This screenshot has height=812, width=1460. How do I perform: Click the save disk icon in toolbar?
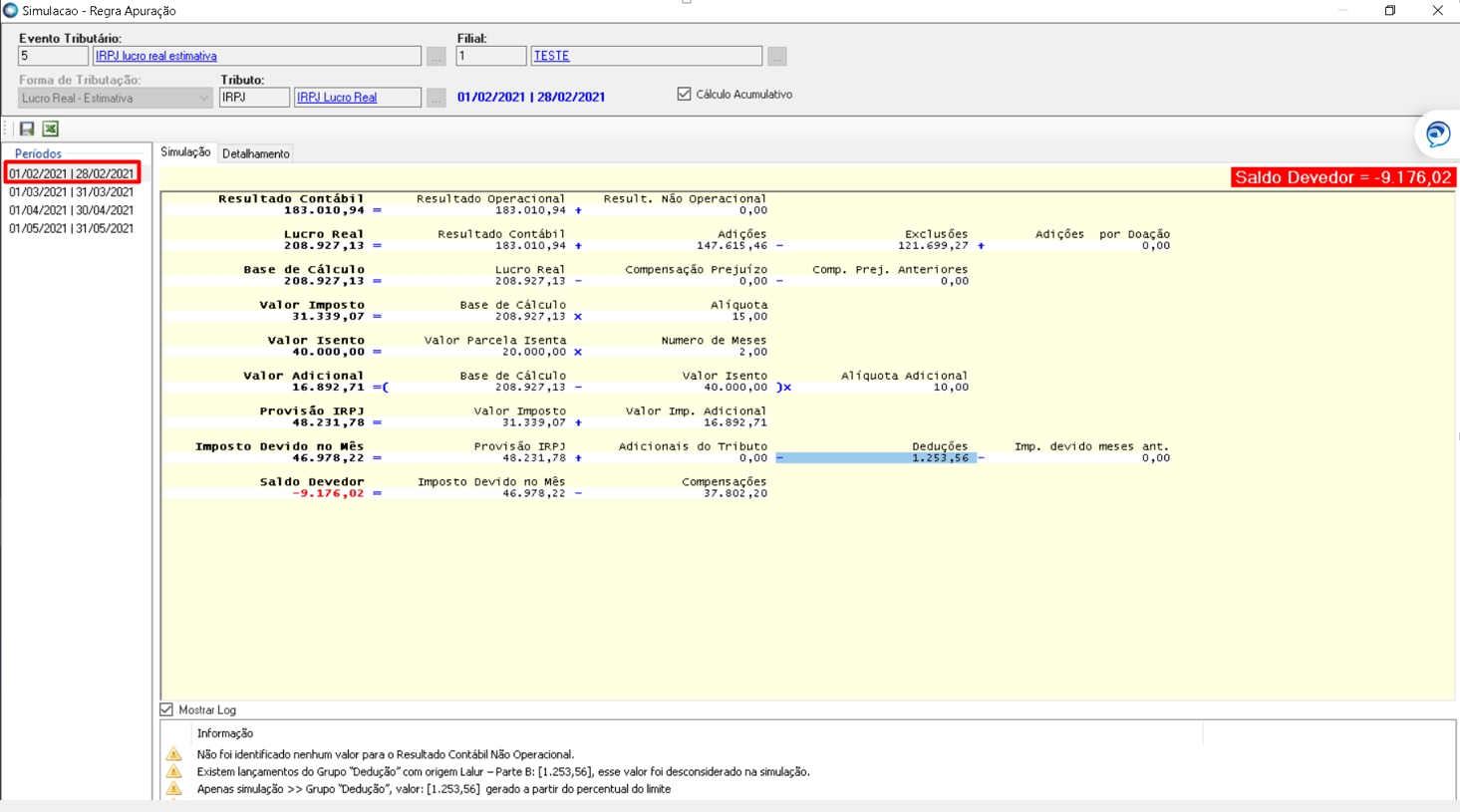pos(27,129)
